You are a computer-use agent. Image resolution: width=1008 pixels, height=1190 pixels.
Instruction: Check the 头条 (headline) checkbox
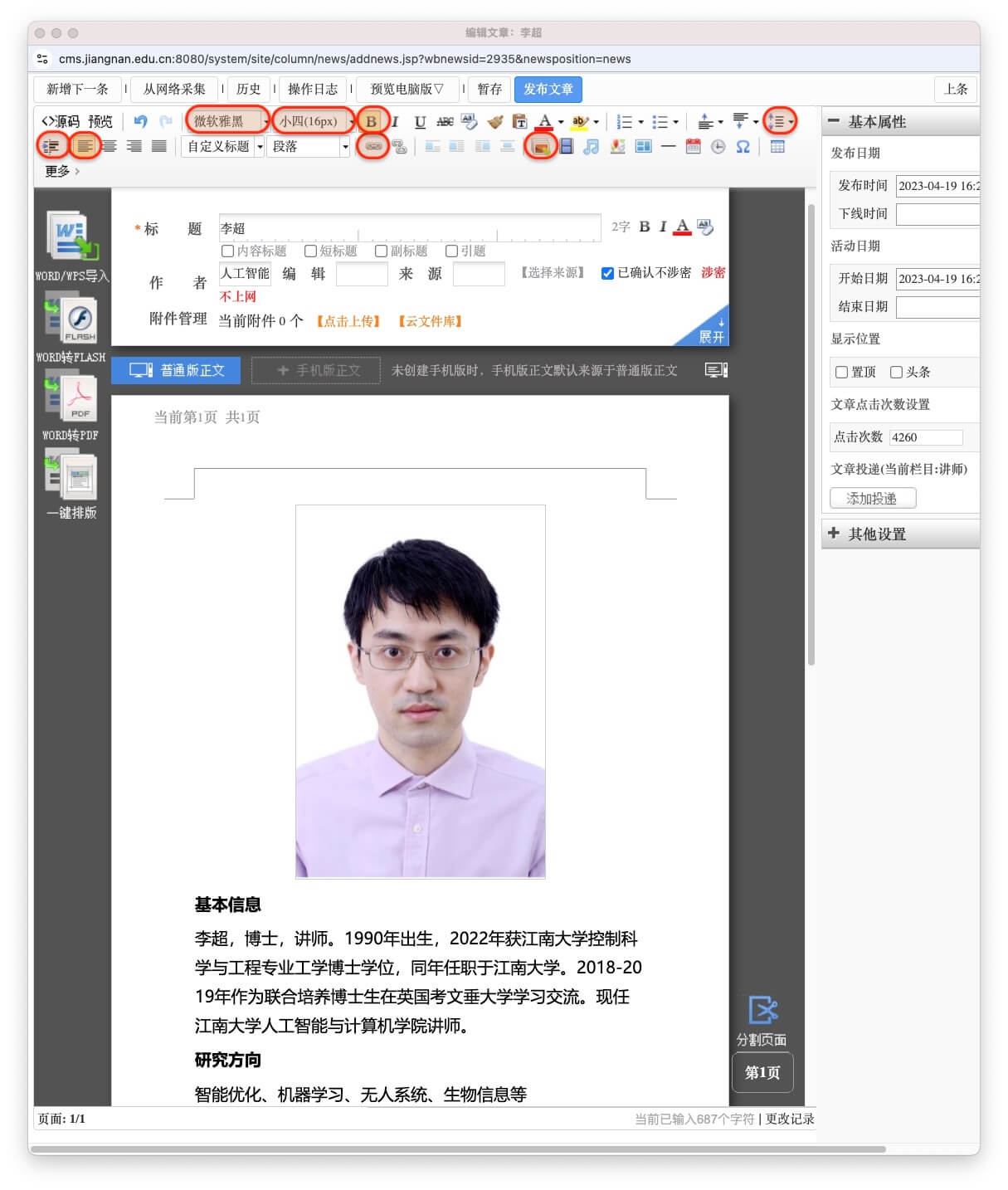pos(896,373)
